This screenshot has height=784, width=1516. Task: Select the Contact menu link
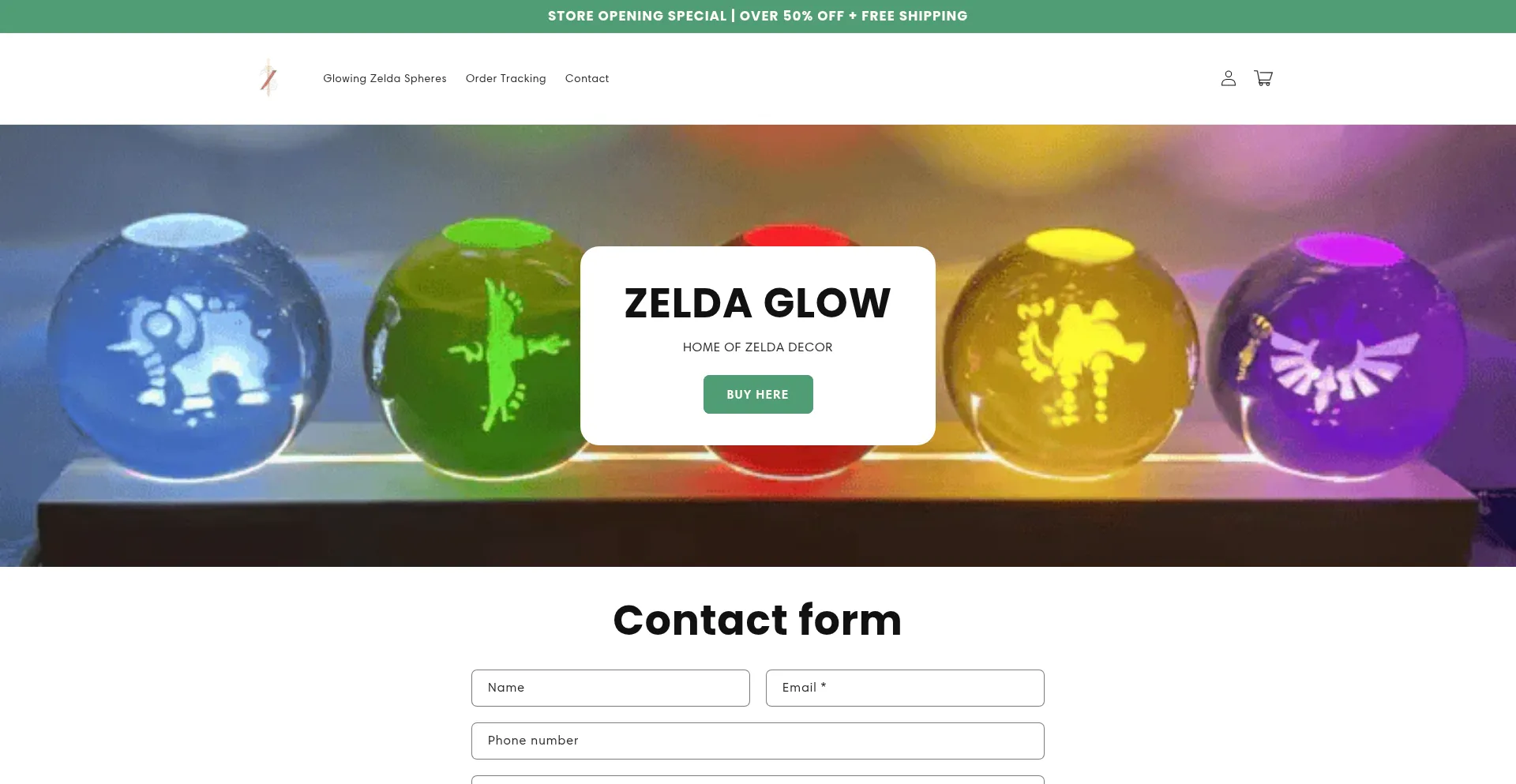pyautogui.click(x=587, y=78)
